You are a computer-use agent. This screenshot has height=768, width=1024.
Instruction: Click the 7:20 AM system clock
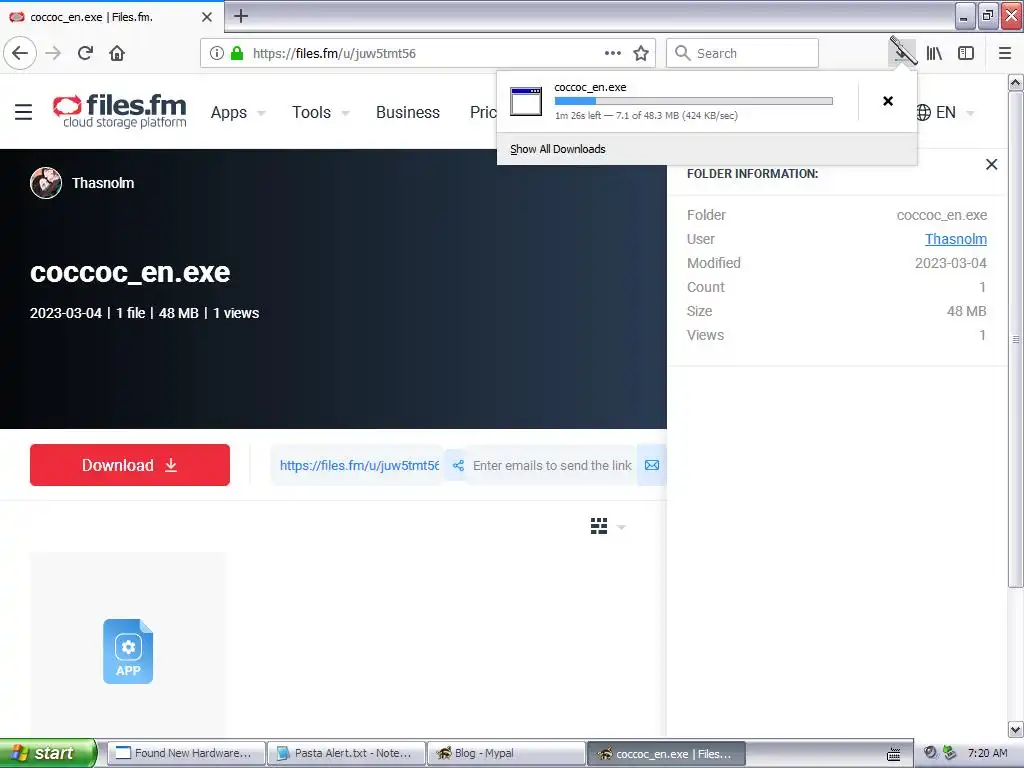(987, 753)
